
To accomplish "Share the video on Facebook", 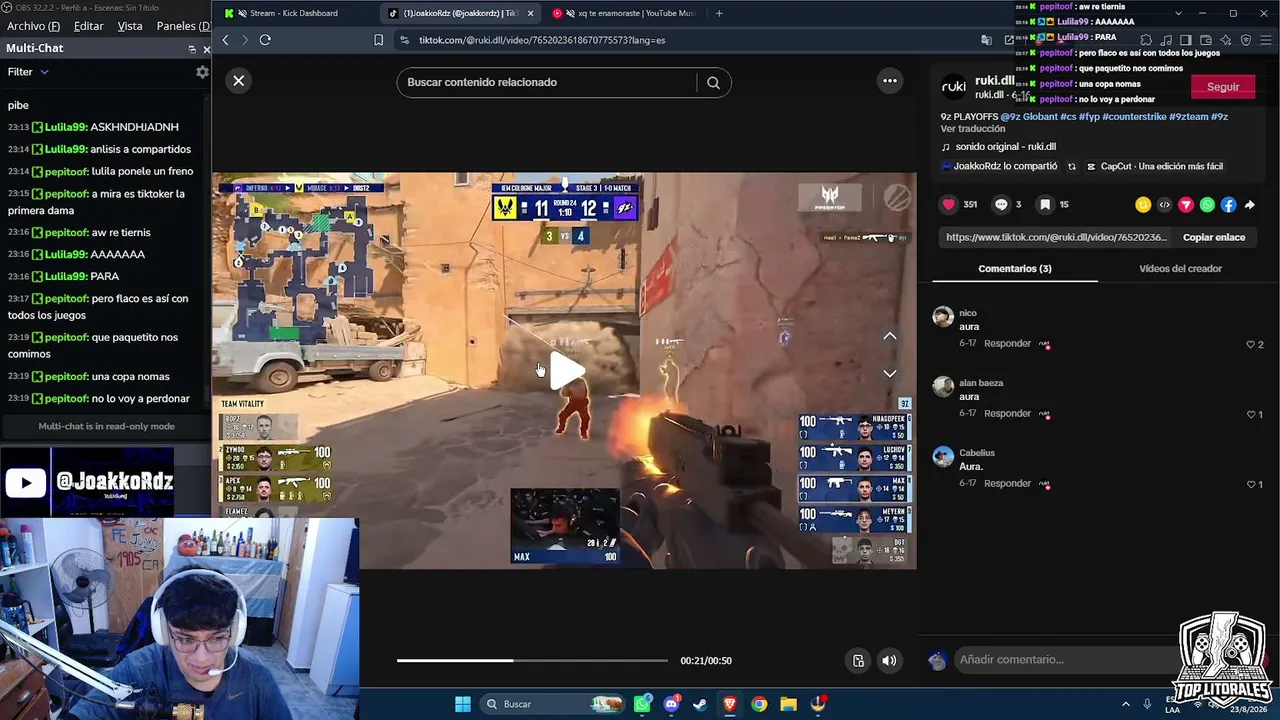I will pyautogui.click(x=1229, y=205).
